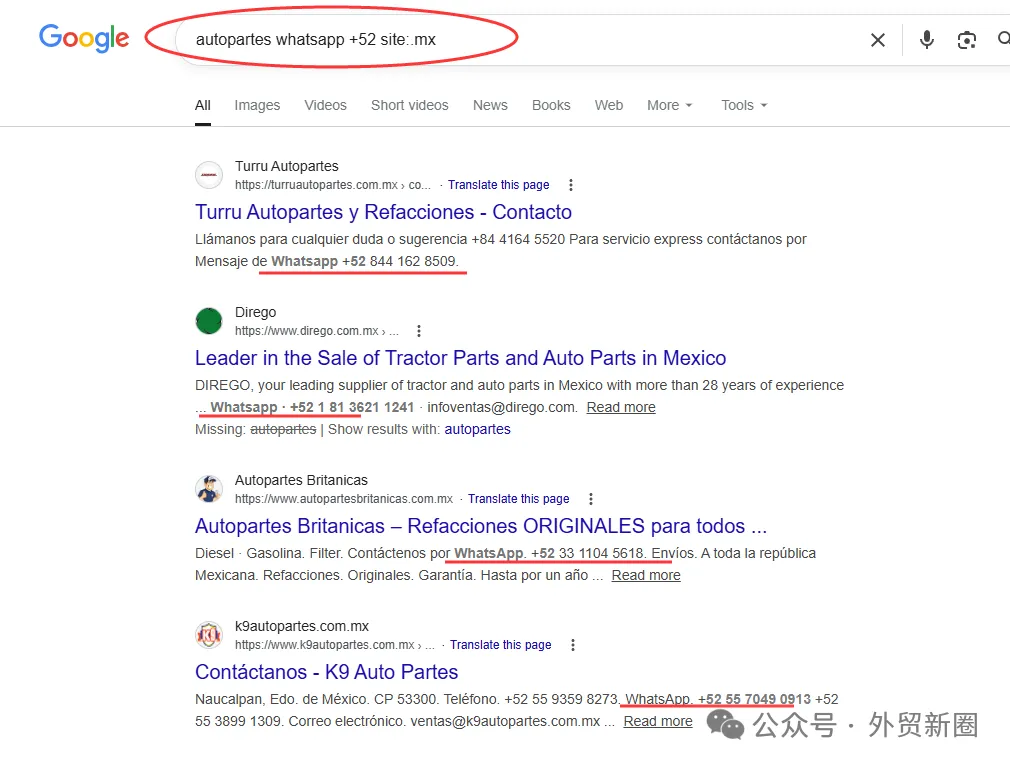Select the All results tab
The width and height of the screenshot is (1010, 765).
click(203, 105)
